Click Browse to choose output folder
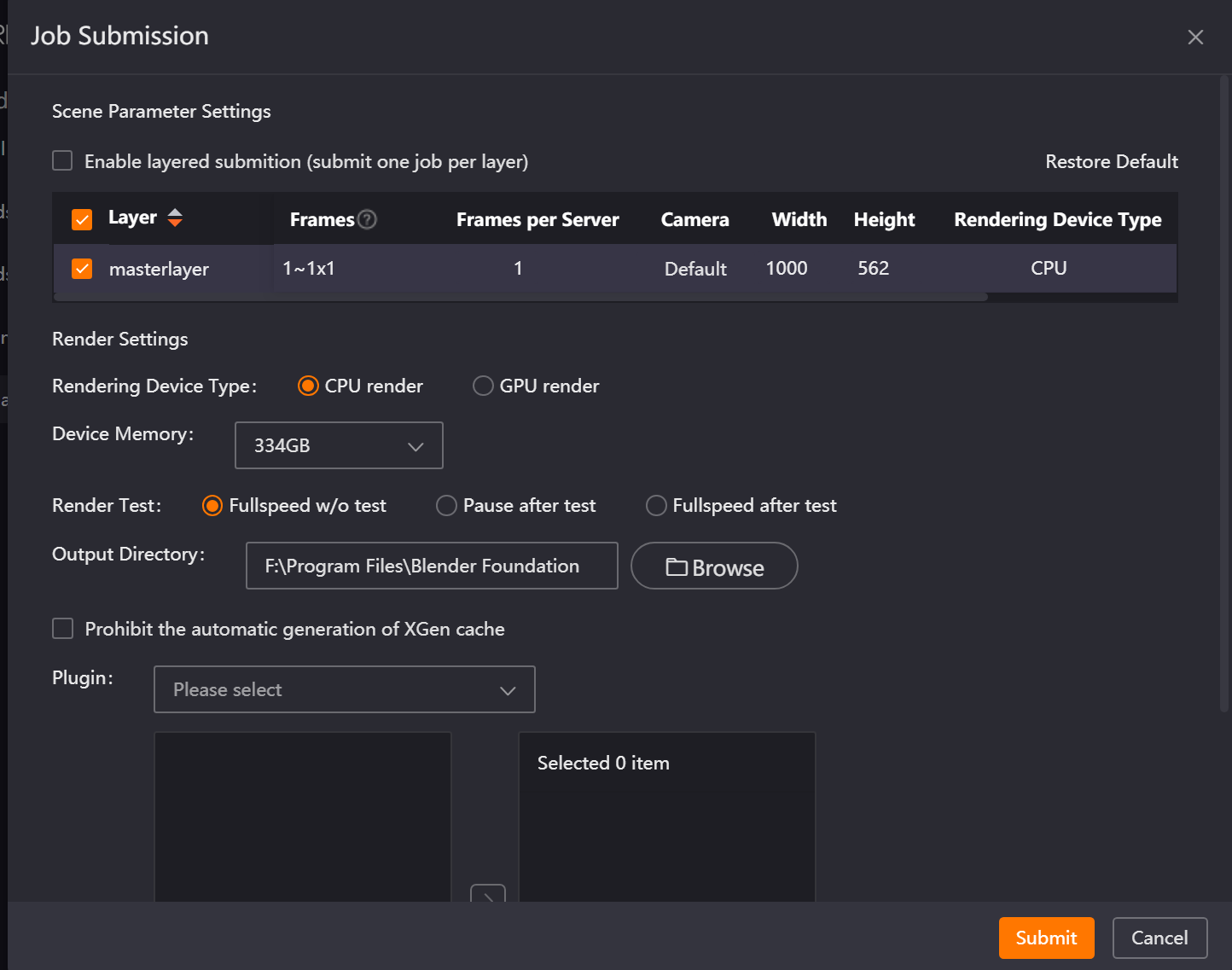The height and width of the screenshot is (970, 1232). click(x=714, y=566)
